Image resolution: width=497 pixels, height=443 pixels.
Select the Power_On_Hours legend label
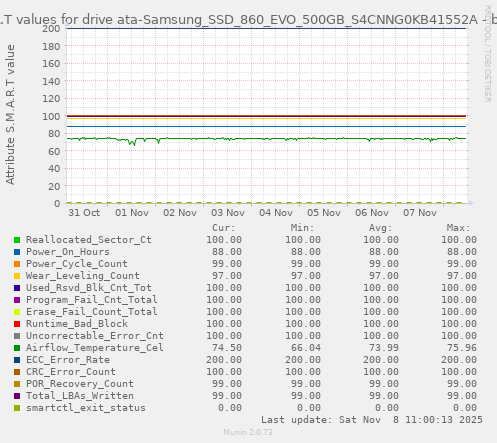click(68, 252)
